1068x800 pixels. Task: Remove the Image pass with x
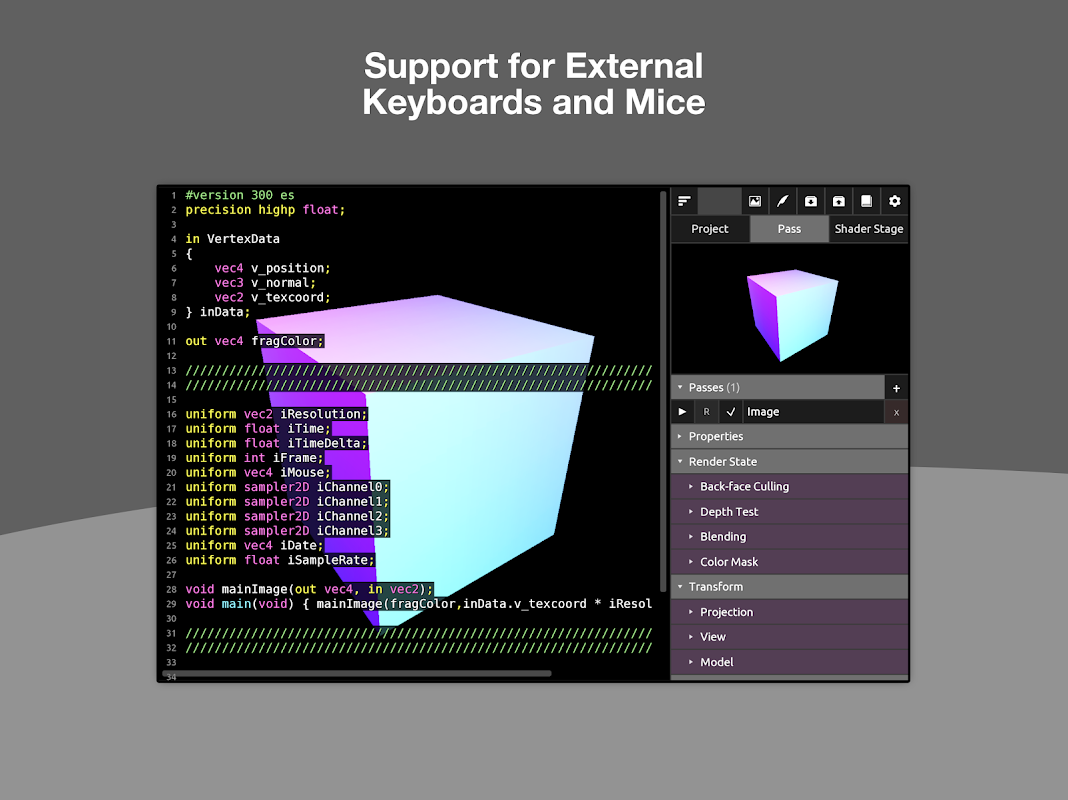coord(896,413)
